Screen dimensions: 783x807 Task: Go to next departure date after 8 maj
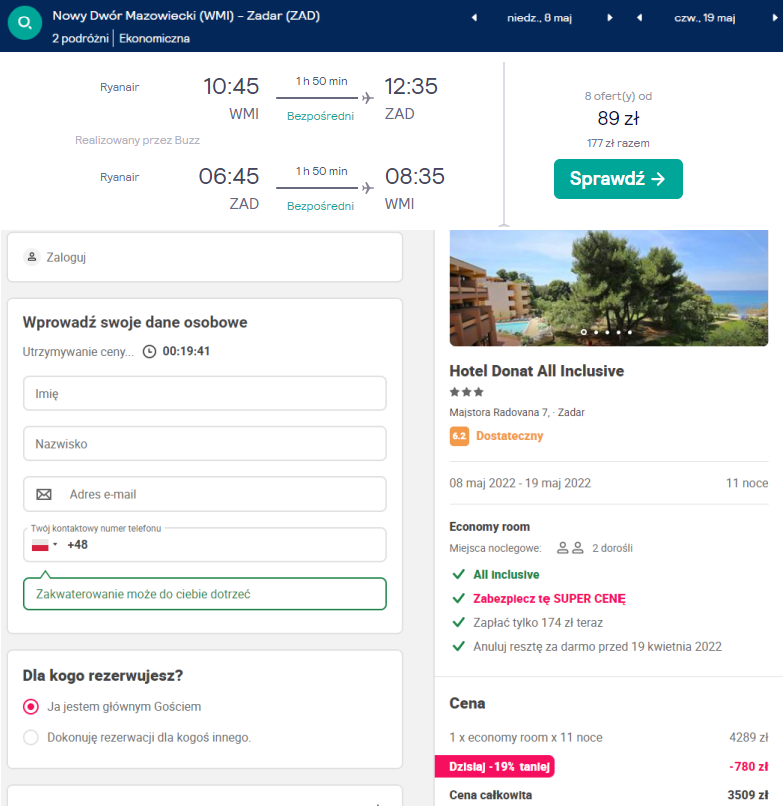click(609, 18)
